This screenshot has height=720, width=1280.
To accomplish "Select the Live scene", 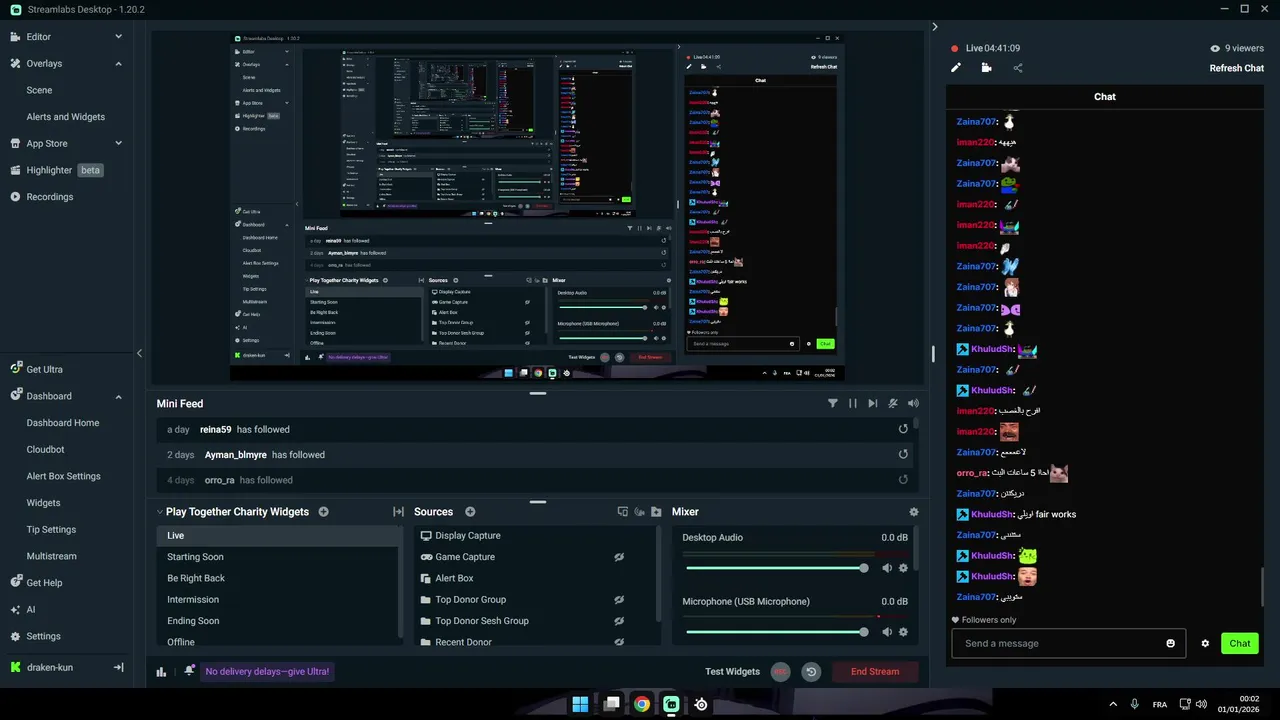I will point(279,536).
